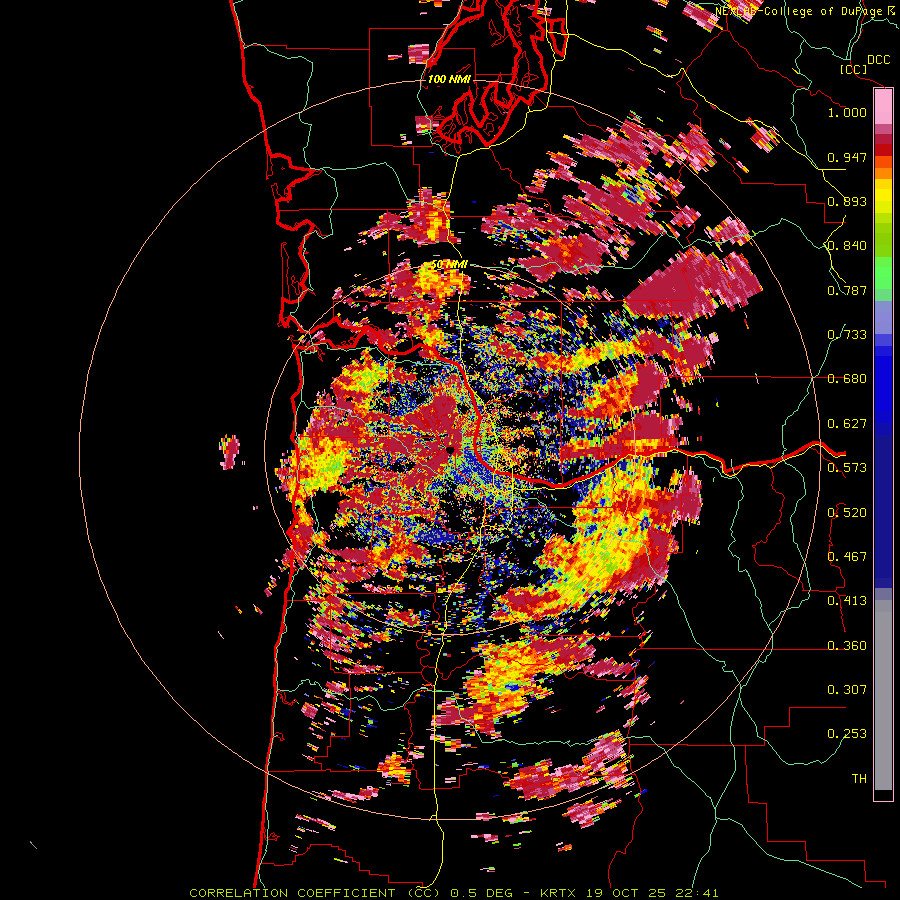Viewport: 900px width, 900px height.
Task: Select the 0.893 scale label
Action: (x=847, y=201)
